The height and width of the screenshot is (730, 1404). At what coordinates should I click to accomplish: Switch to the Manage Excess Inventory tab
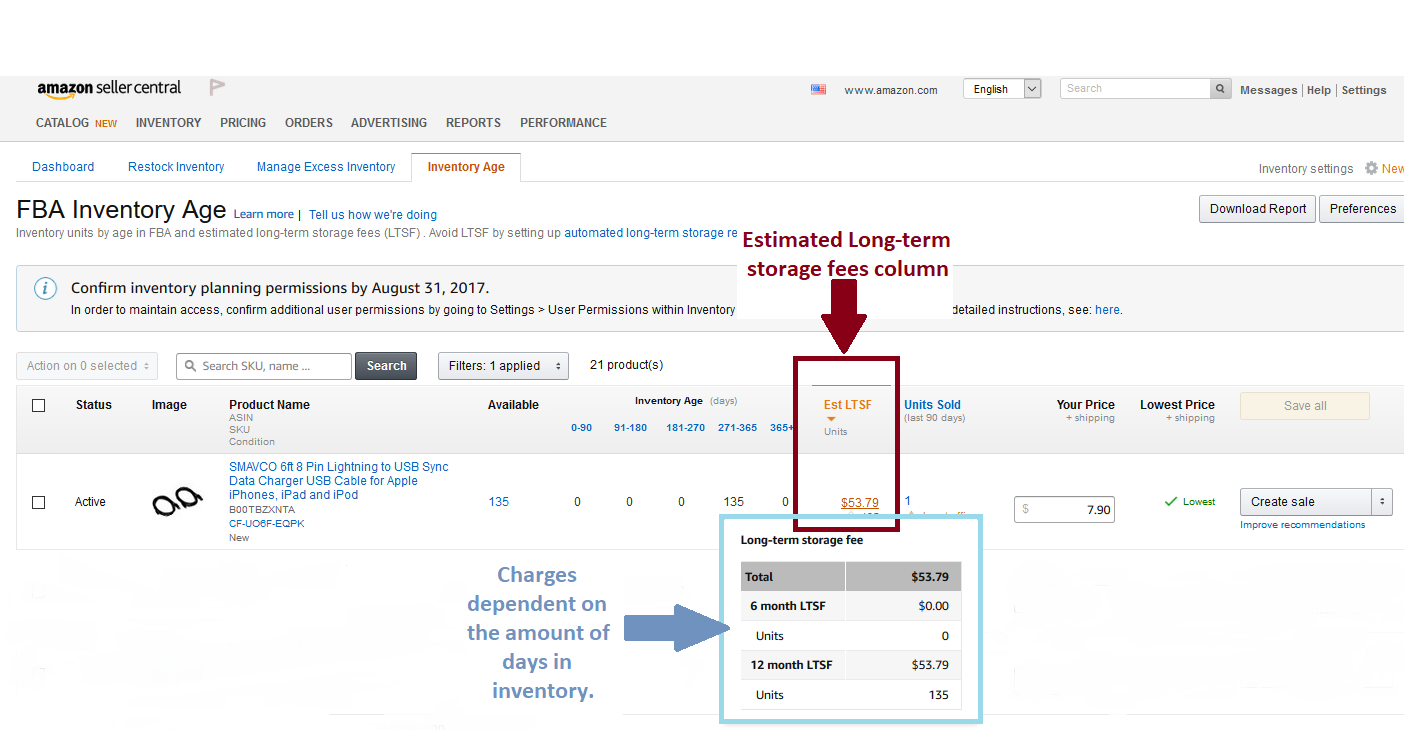coord(326,167)
